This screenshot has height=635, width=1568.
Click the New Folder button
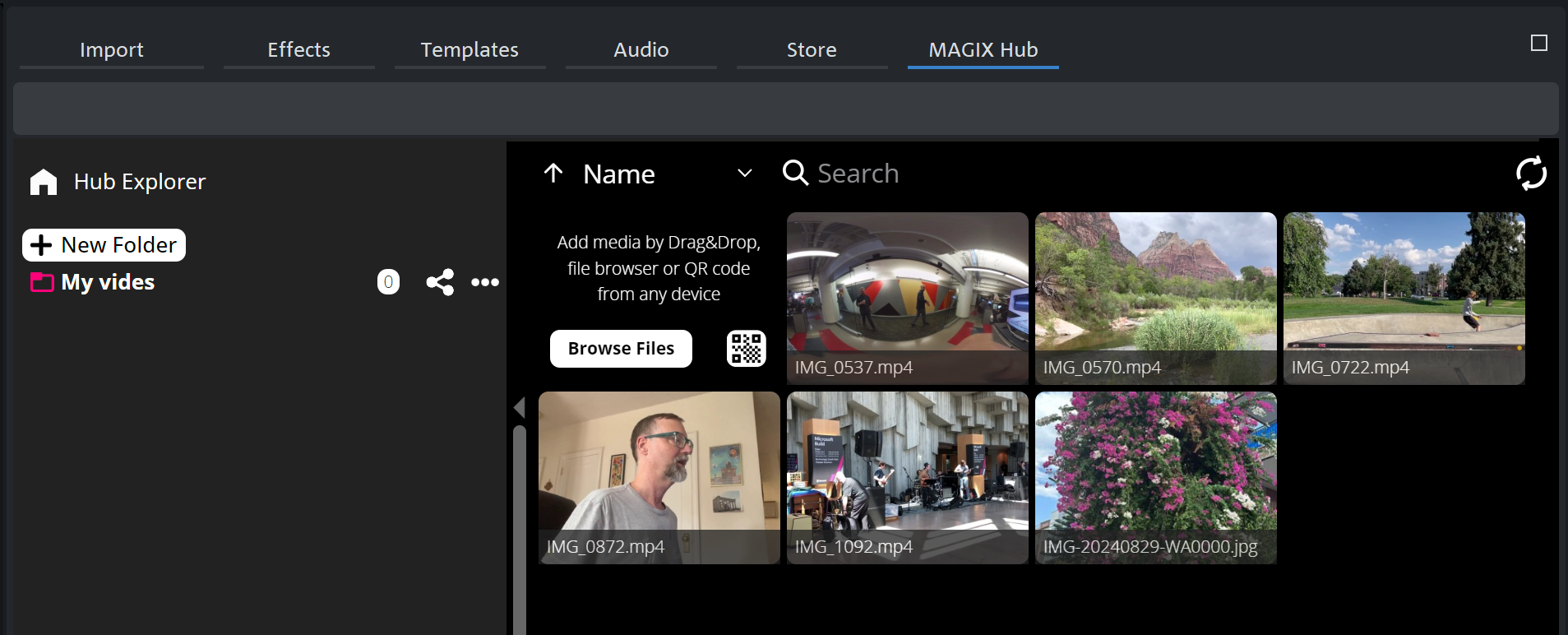[x=104, y=245]
